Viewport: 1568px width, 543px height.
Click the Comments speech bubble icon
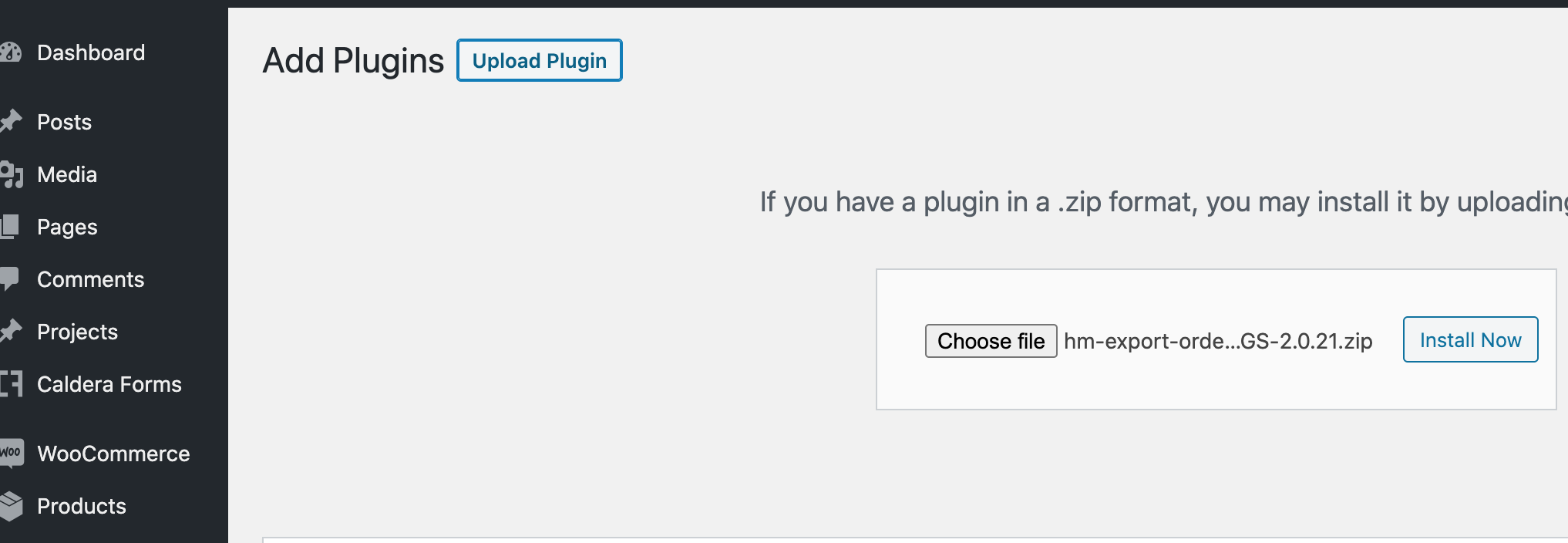click(x=10, y=278)
